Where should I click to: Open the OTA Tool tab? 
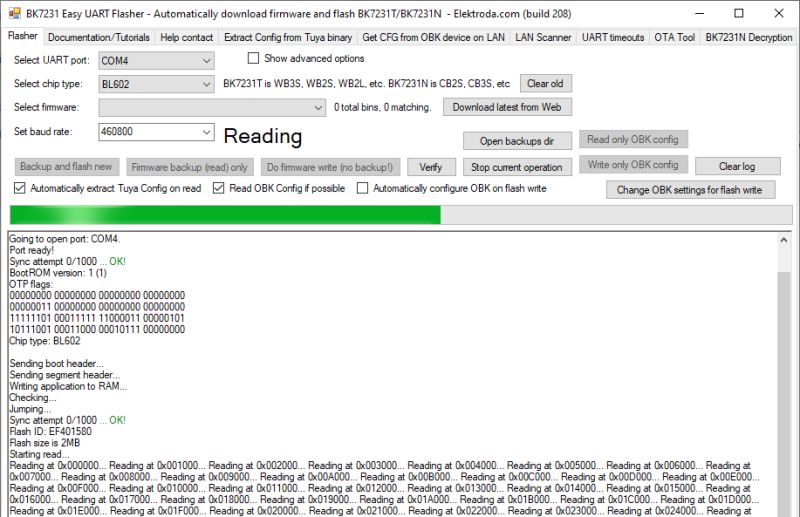coord(674,37)
